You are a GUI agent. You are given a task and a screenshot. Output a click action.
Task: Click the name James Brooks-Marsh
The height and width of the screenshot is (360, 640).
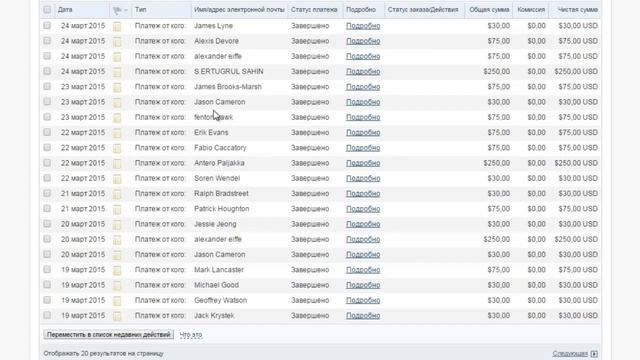point(228,87)
